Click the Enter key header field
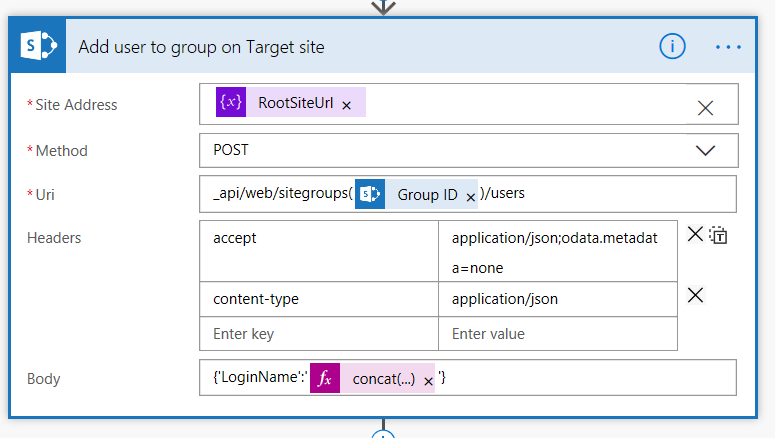The image size is (775, 438). 319,334
